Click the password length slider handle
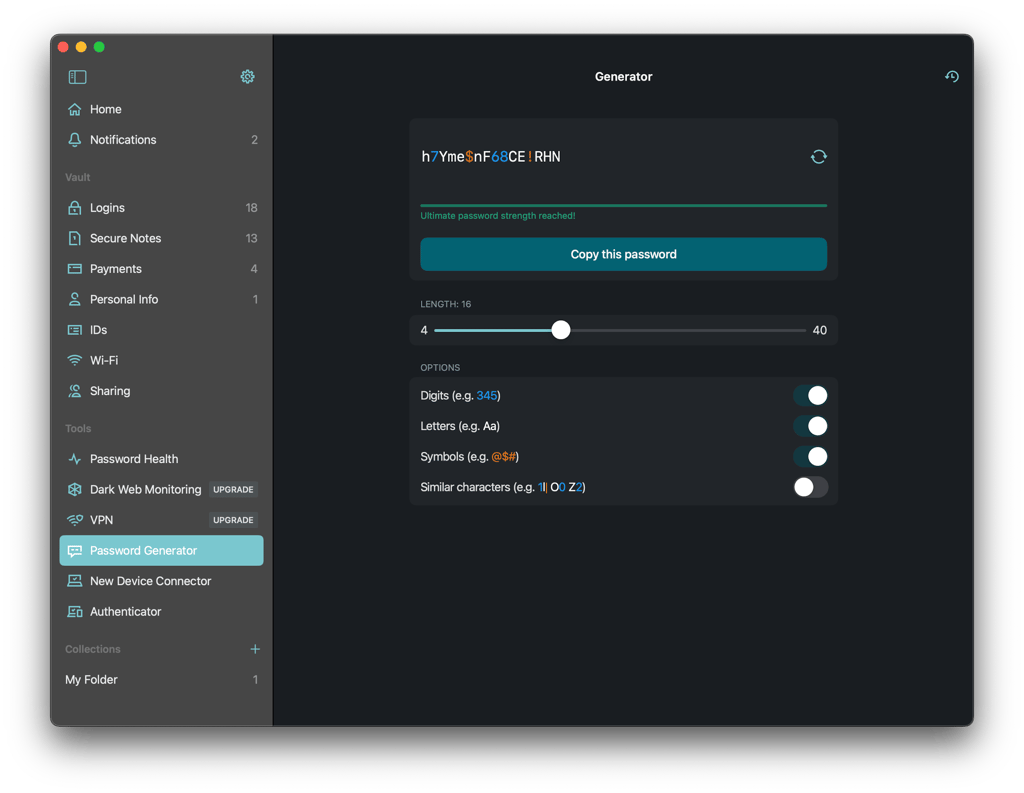The image size is (1024, 793). coord(560,330)
